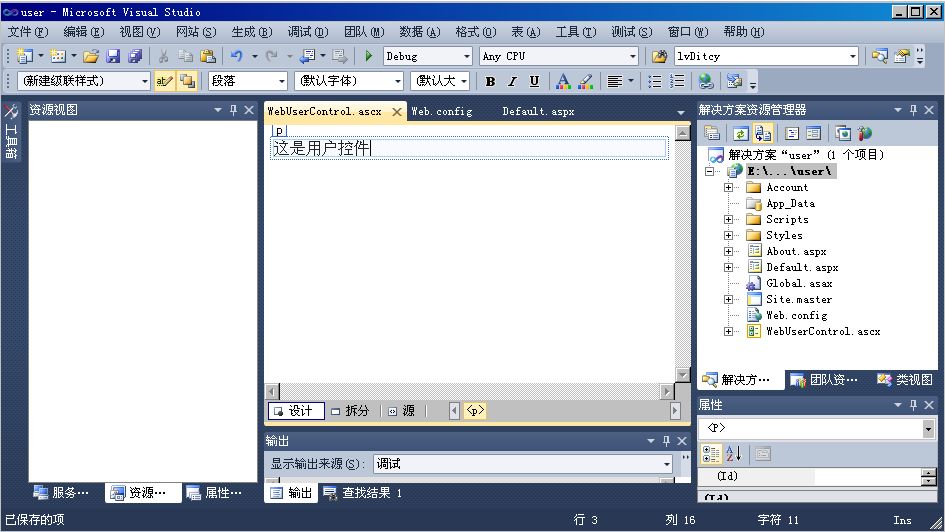Switch to Design view
This screenshot has height=532, width=945.
pos(296,411)
